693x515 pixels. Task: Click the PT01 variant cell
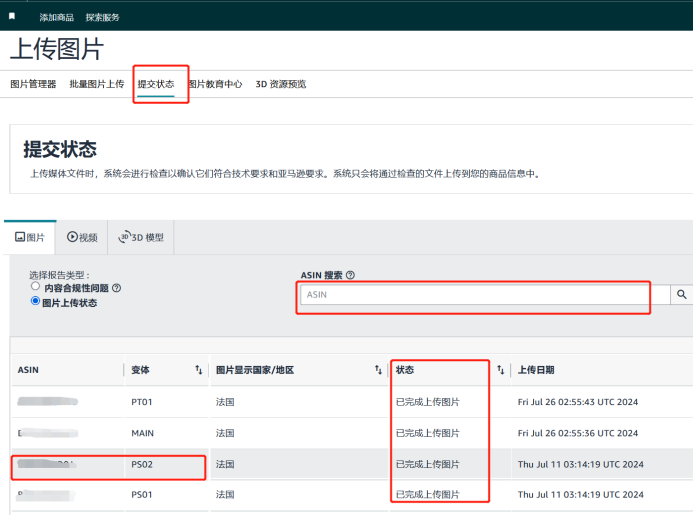pos(142,402)
